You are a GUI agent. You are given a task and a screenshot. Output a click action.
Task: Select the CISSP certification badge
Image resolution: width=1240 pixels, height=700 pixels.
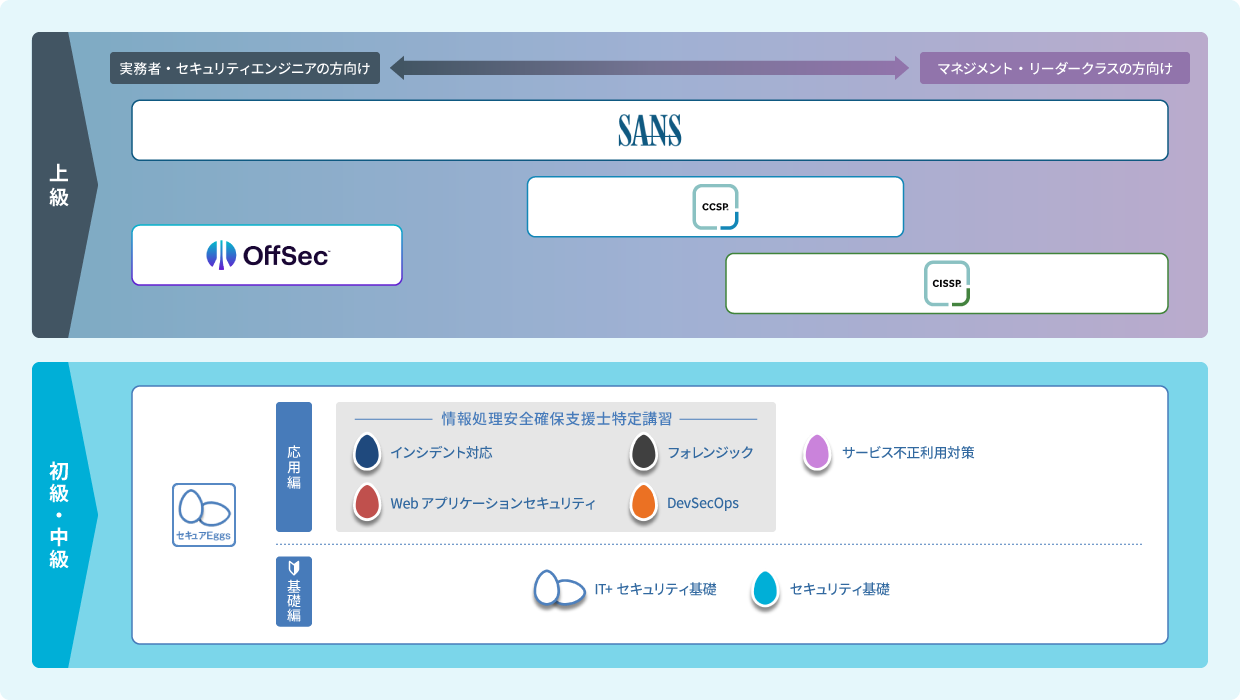[946, 283]
